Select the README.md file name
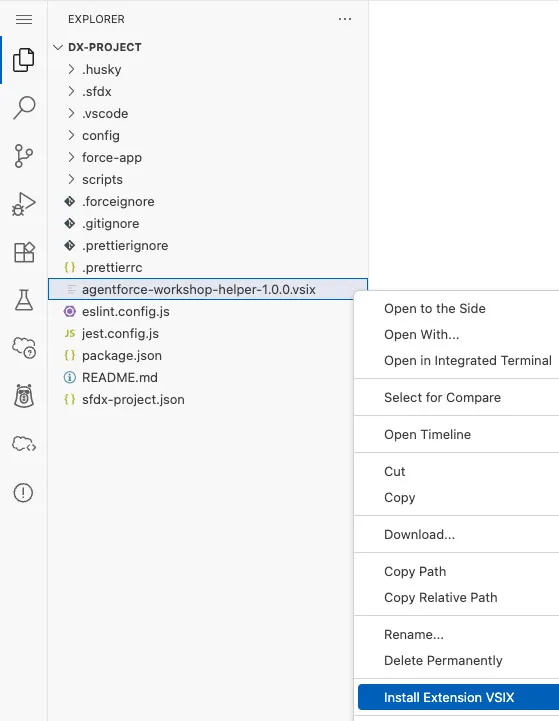The height and width of the screenshot is (721, 559). click(x=120, y=378)
